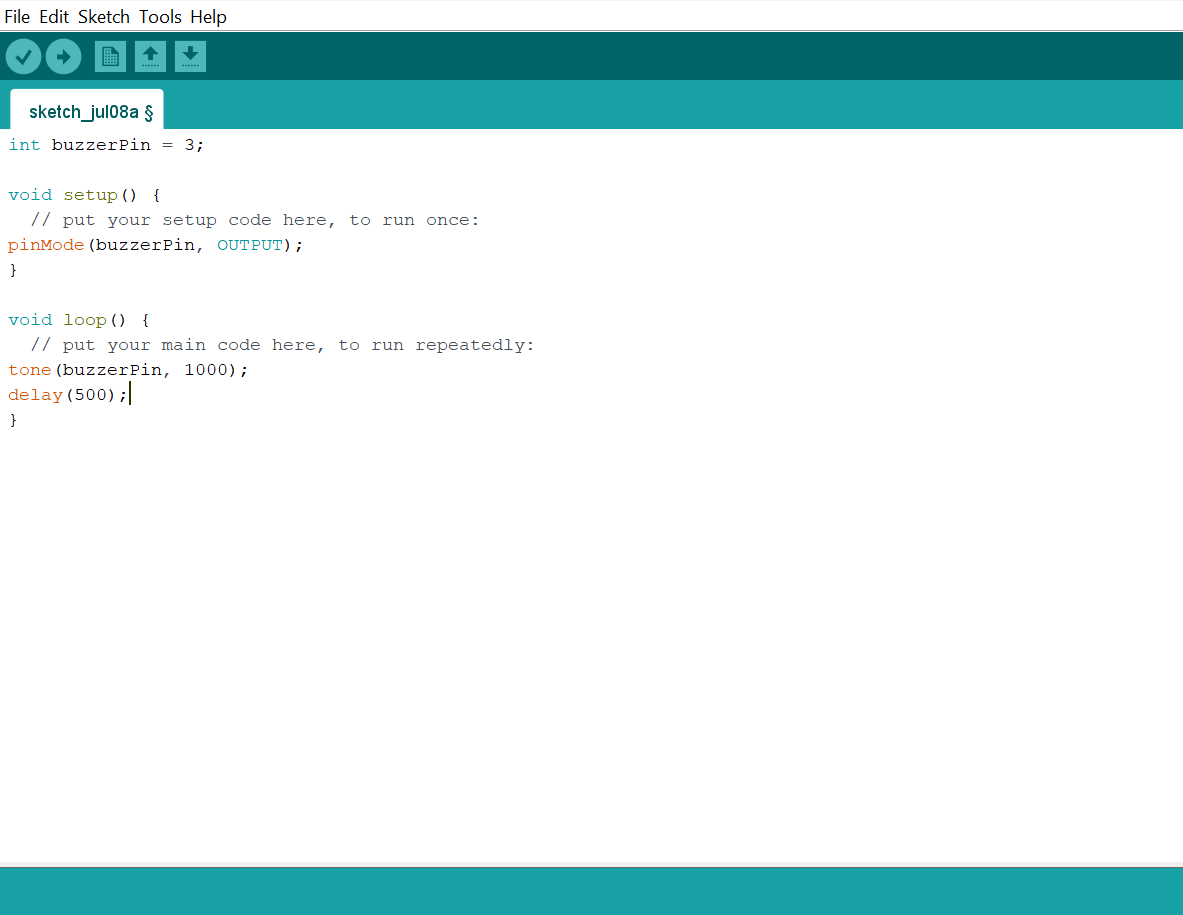
Task: Click the setup comment 'to run once:' line
Action: pos(255,220)
